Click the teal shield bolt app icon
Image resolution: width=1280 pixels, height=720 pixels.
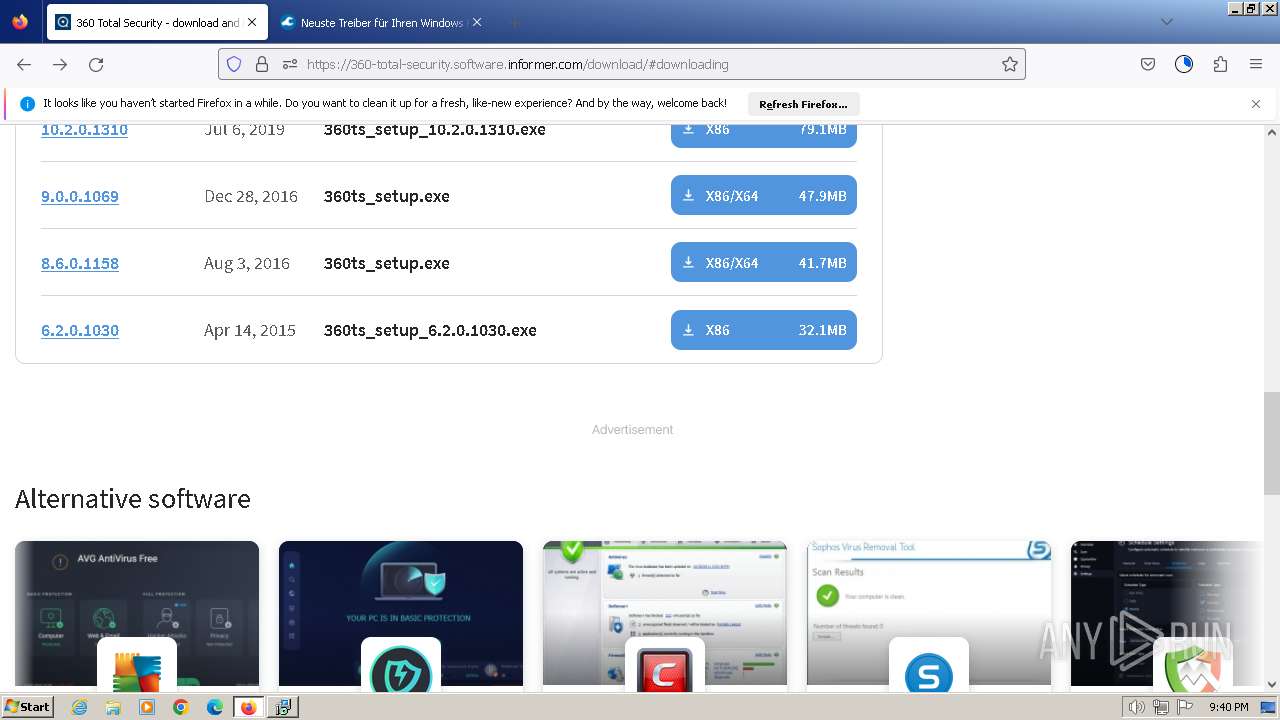tap(401, 665)
